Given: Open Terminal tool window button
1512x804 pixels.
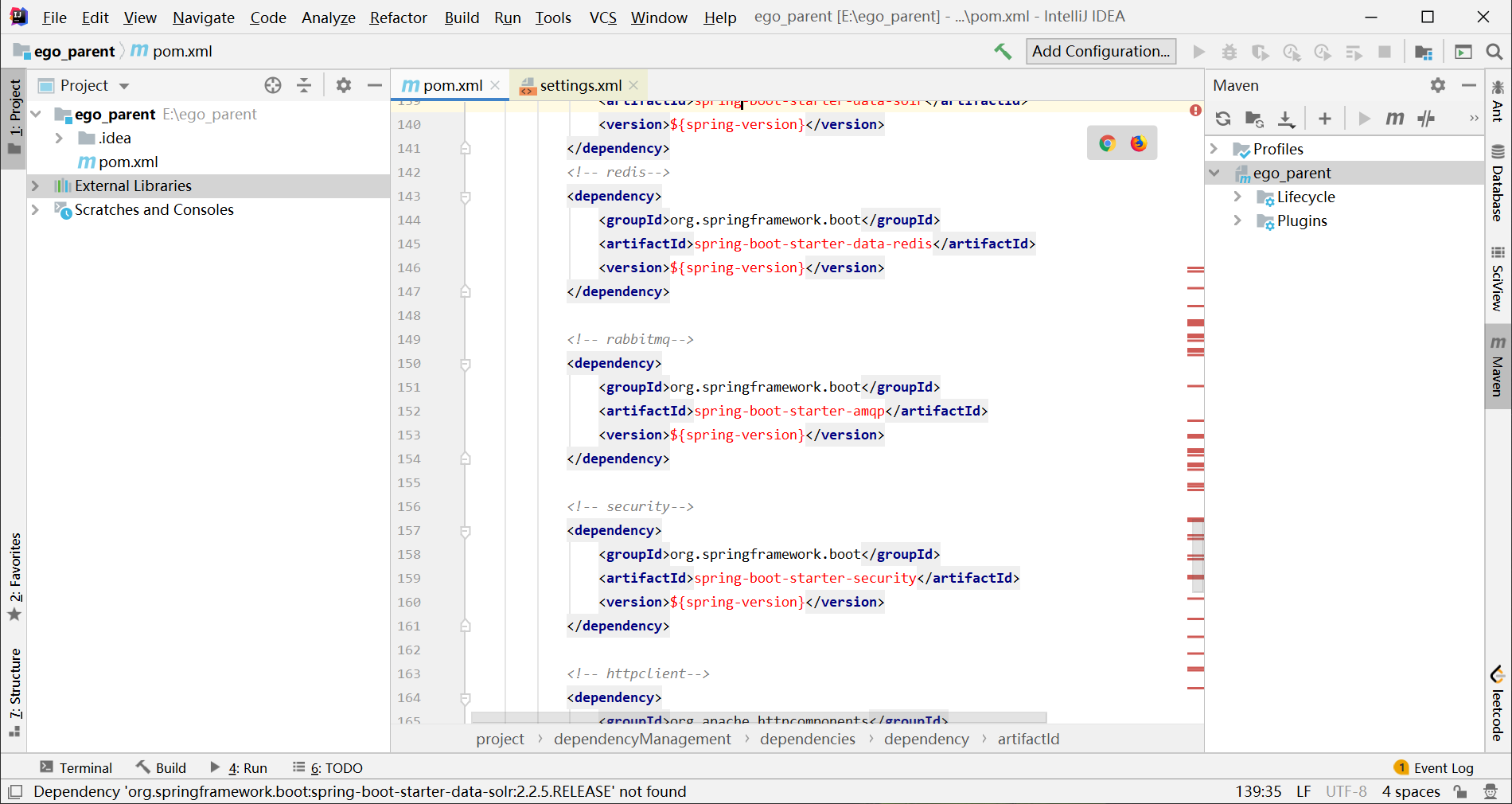Looking at the screenshot, I should [76, 767].
